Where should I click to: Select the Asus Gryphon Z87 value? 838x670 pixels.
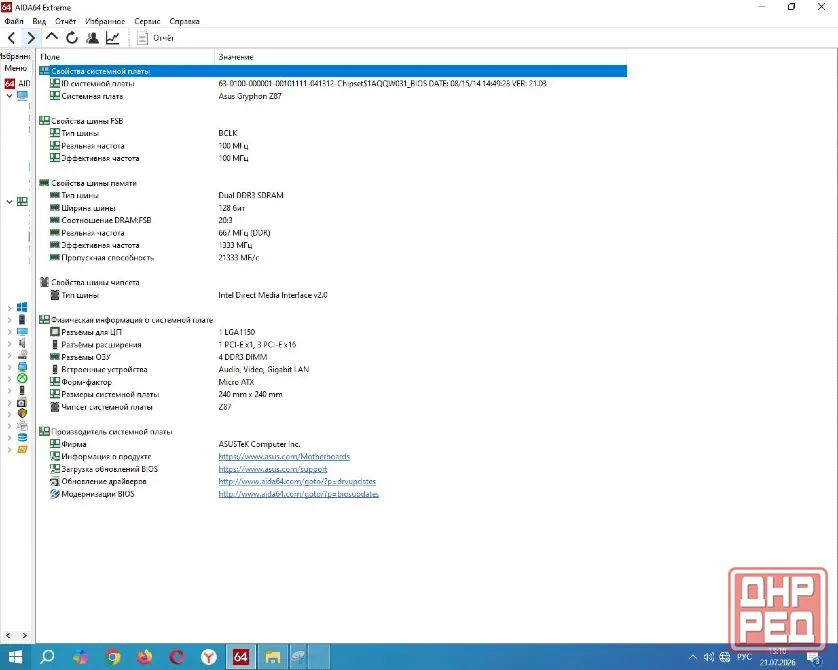pyautogui.click(x=250, y=96)
